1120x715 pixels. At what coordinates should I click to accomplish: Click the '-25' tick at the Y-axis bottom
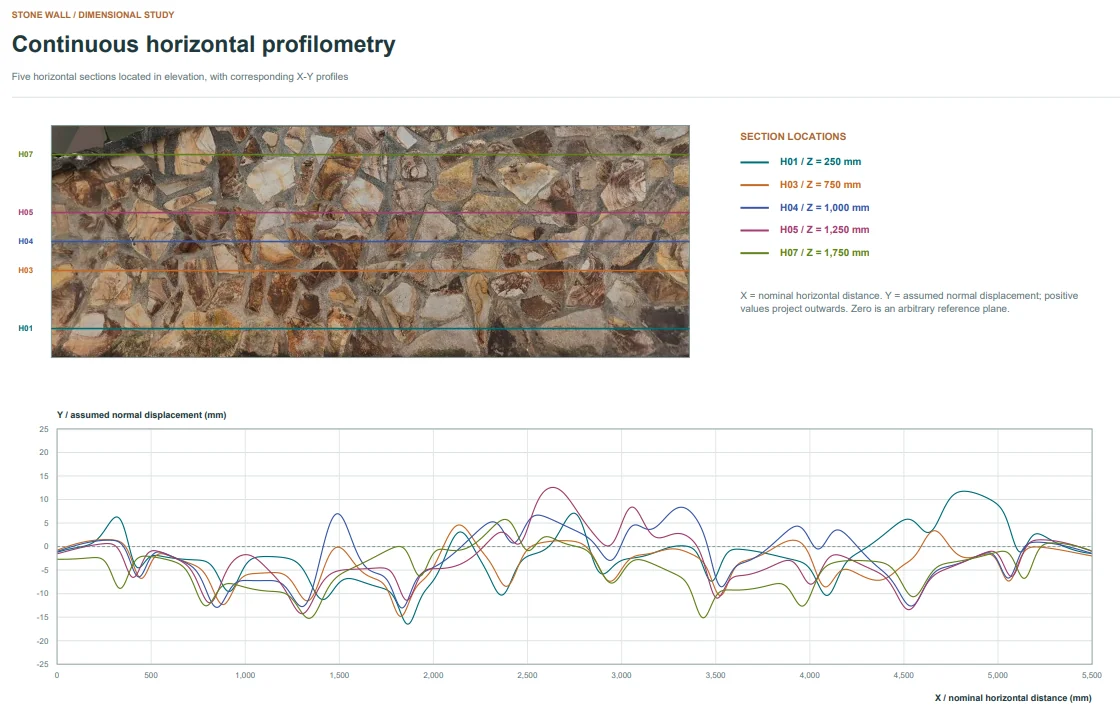[43, 664]
